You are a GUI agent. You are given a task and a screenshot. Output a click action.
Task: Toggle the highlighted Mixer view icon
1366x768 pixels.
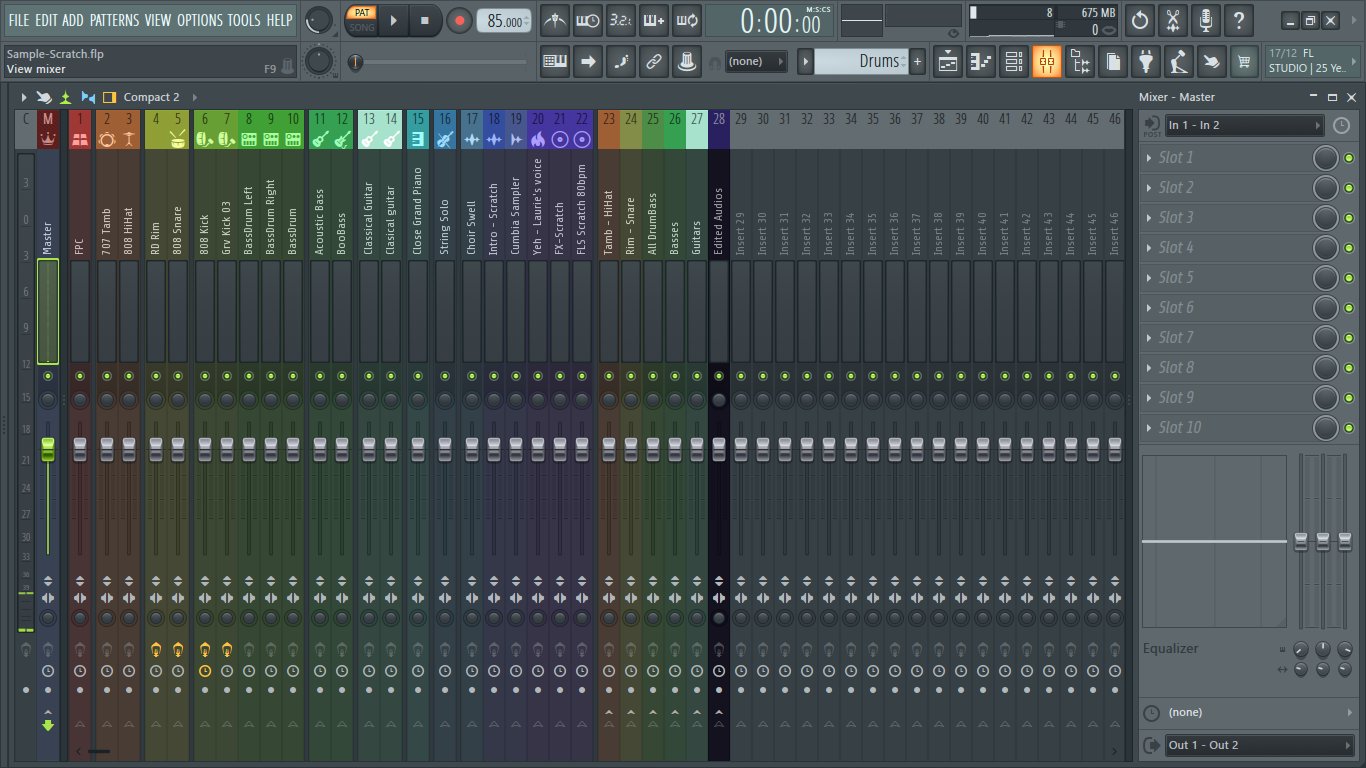point(1047,62)
